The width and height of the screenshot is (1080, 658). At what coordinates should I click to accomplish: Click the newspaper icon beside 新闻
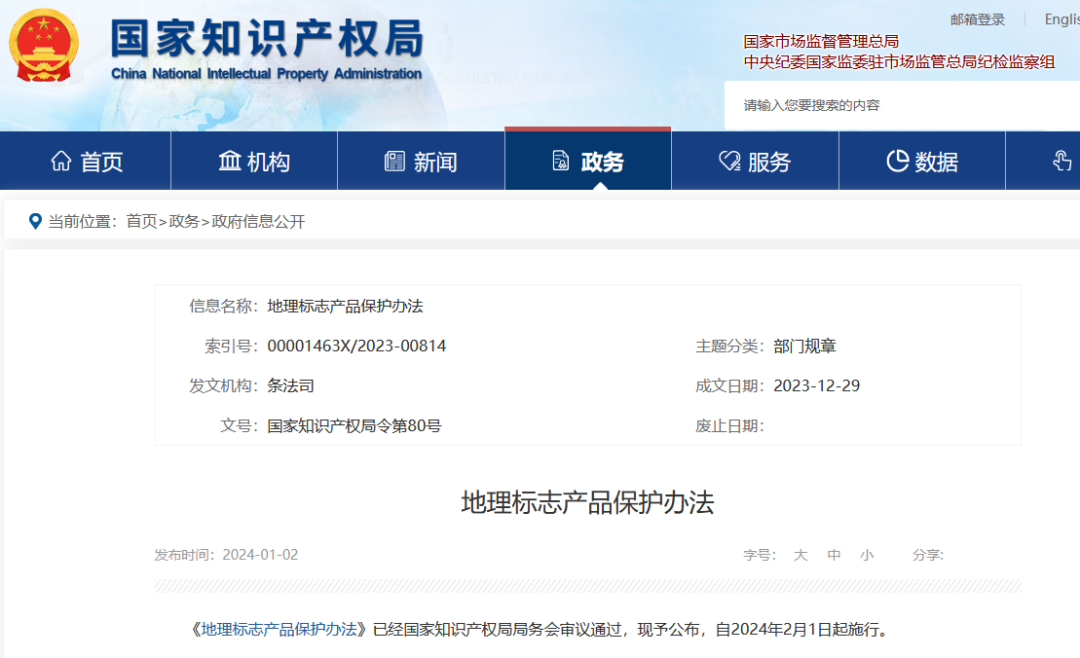395,161
